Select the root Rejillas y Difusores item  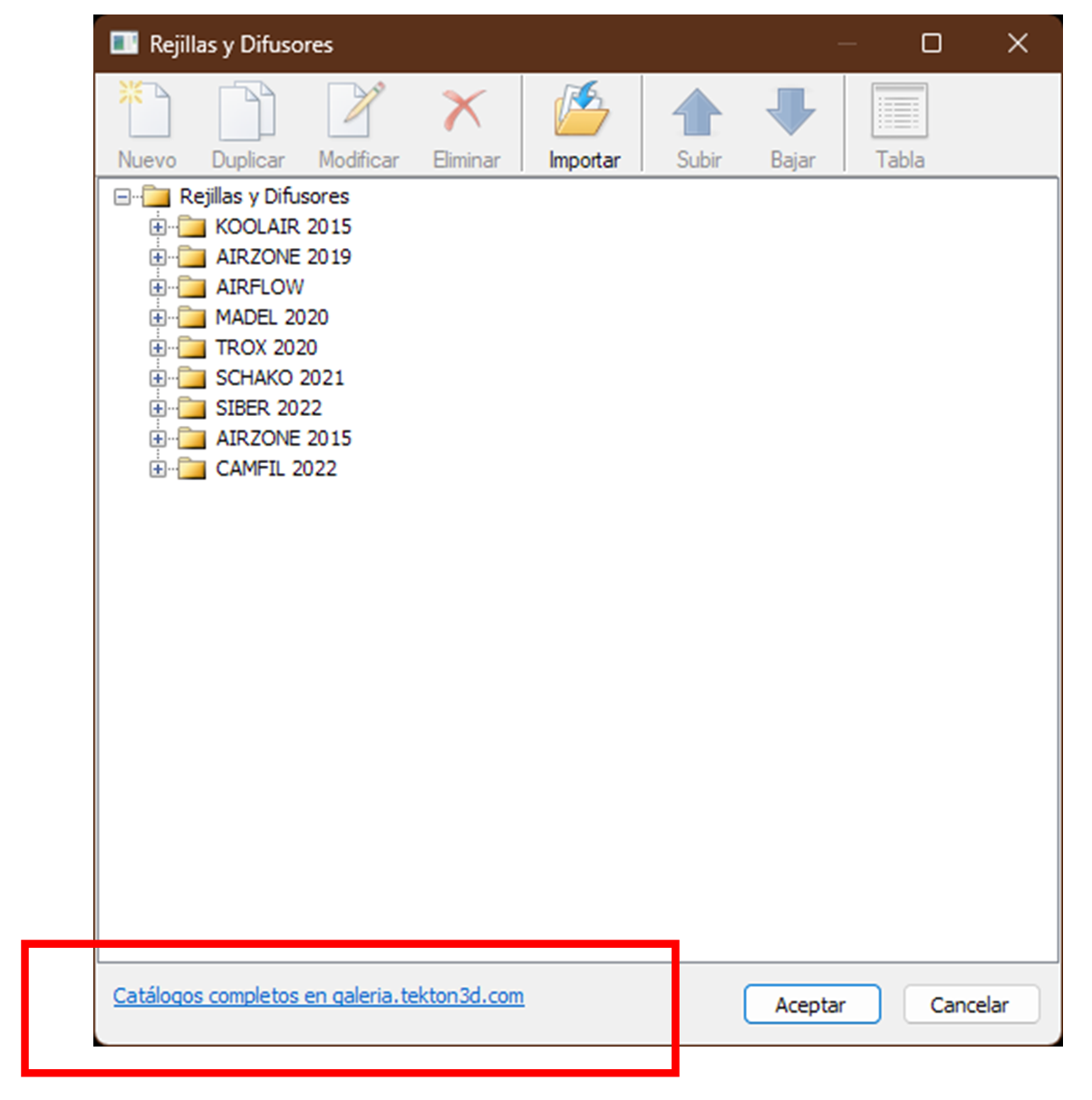point(264,196)
